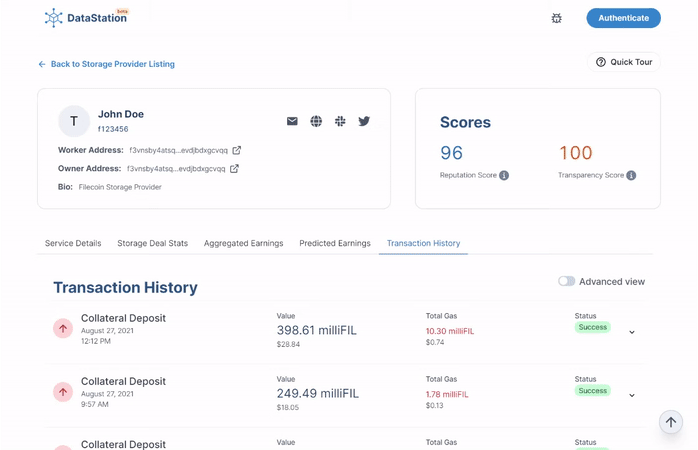The image size is (698, 450).
Task: Click the 9:57 AM deposit arrow icon
Action: pos(63,392)
